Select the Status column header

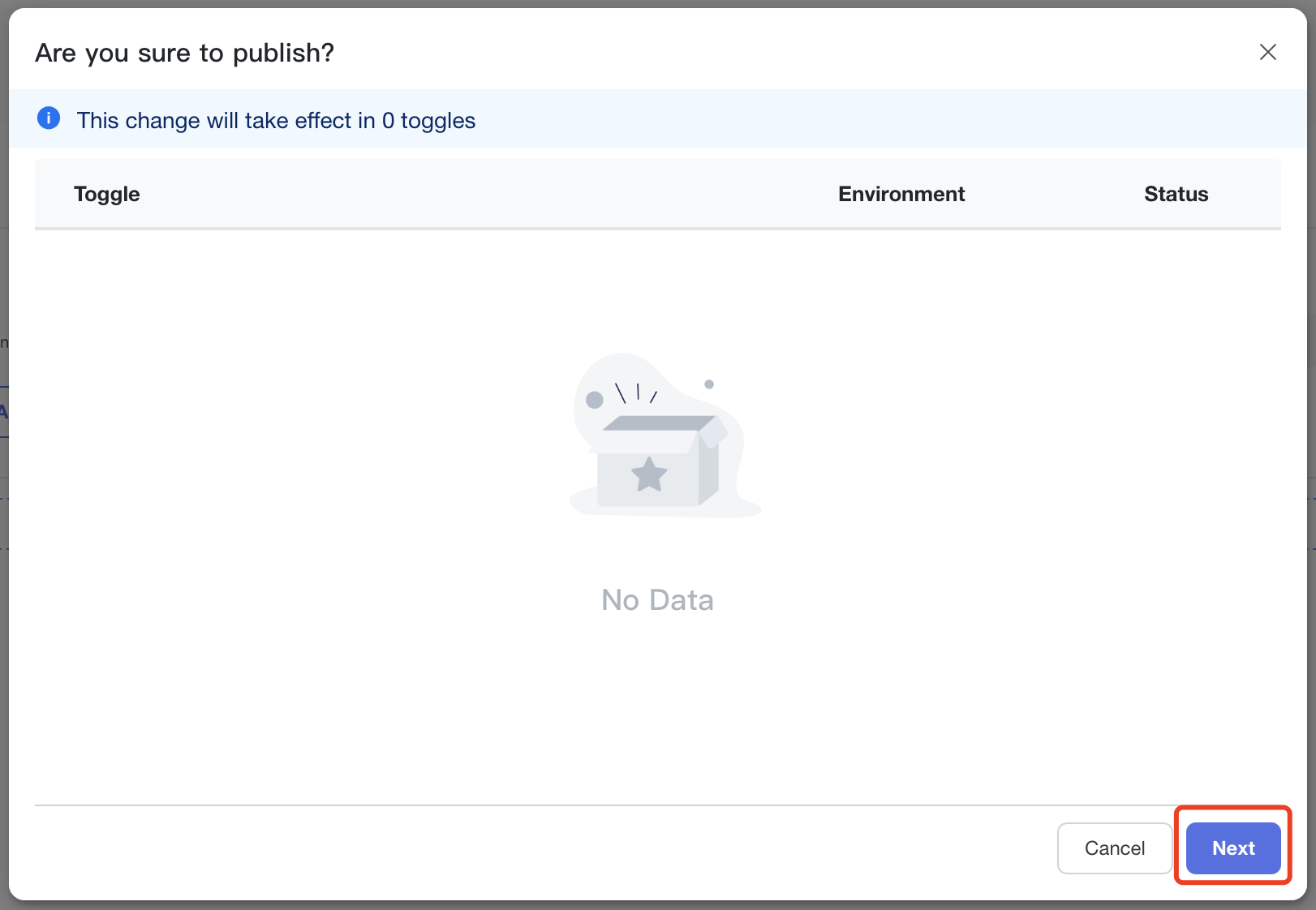(1176, 195)
